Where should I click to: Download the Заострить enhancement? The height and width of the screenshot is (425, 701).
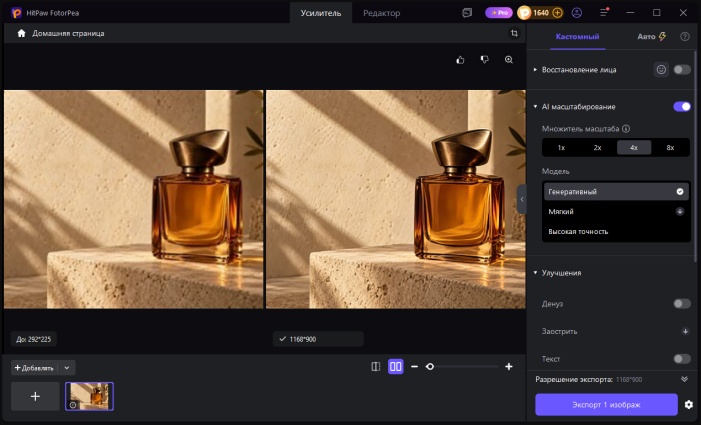[685, 331]
